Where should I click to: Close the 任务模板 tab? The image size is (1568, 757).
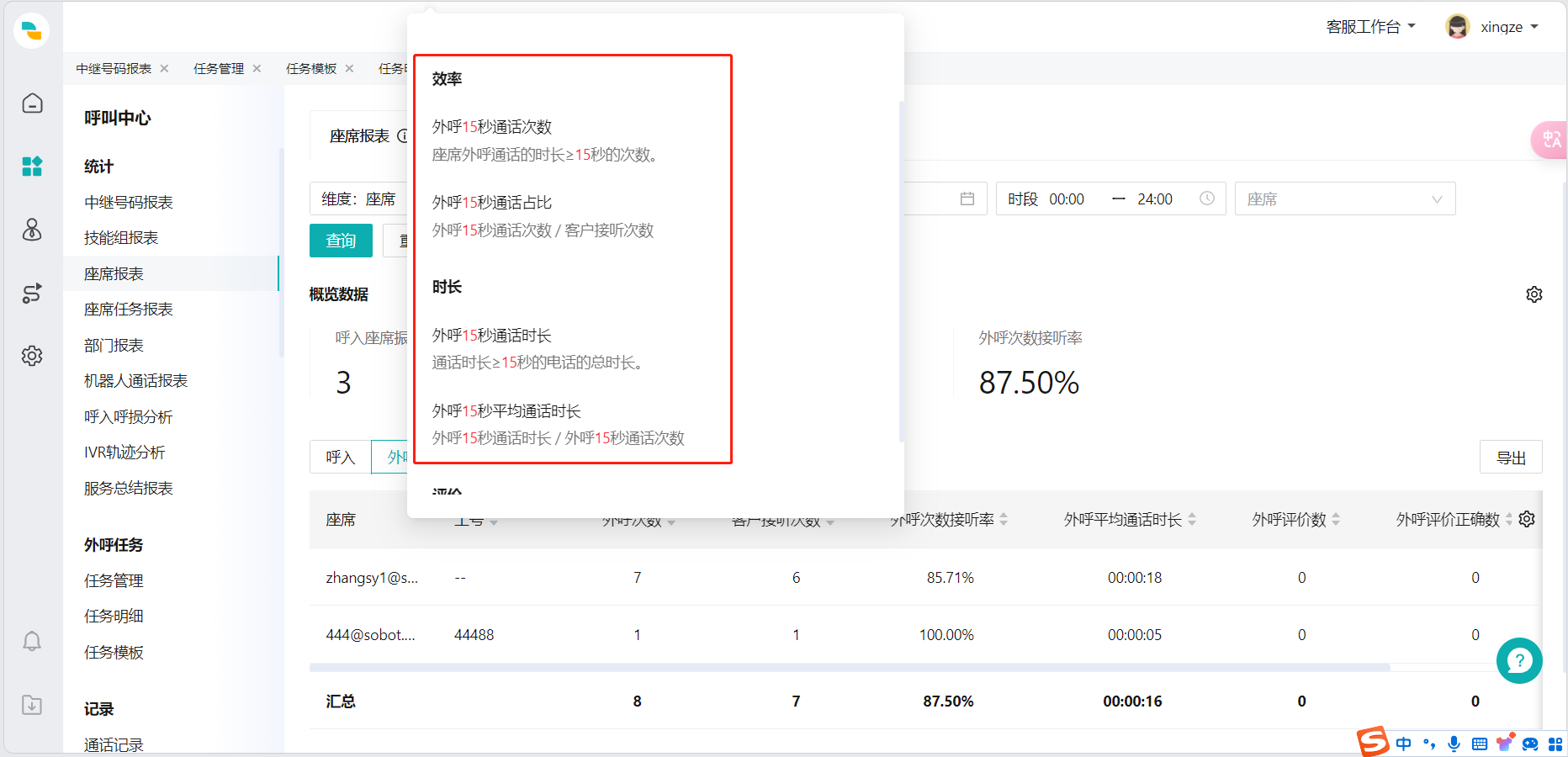coord(349,68)
